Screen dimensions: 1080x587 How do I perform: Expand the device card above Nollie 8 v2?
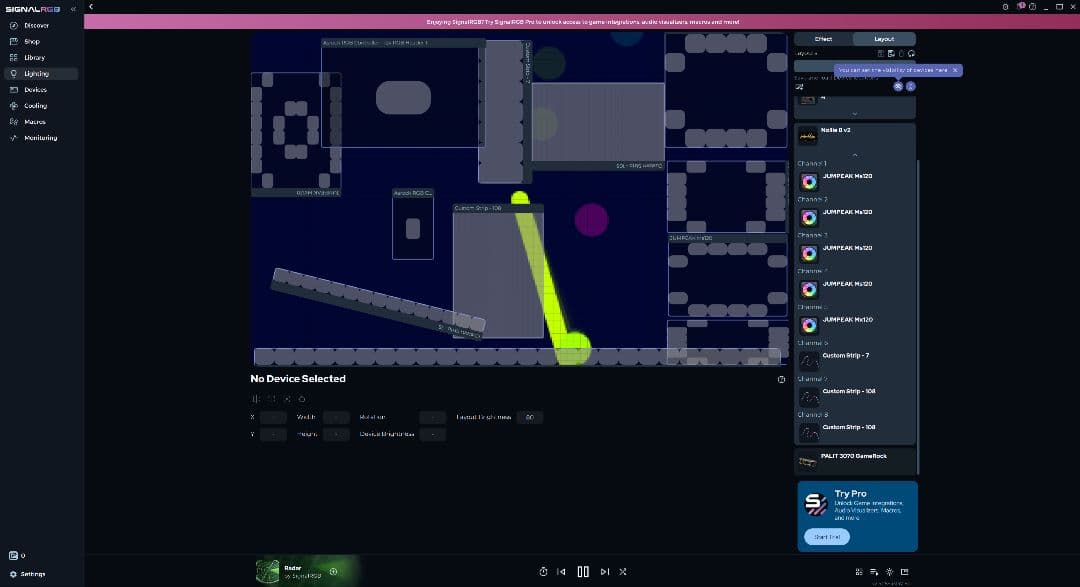pyautogui.click(x=855, y=114)
